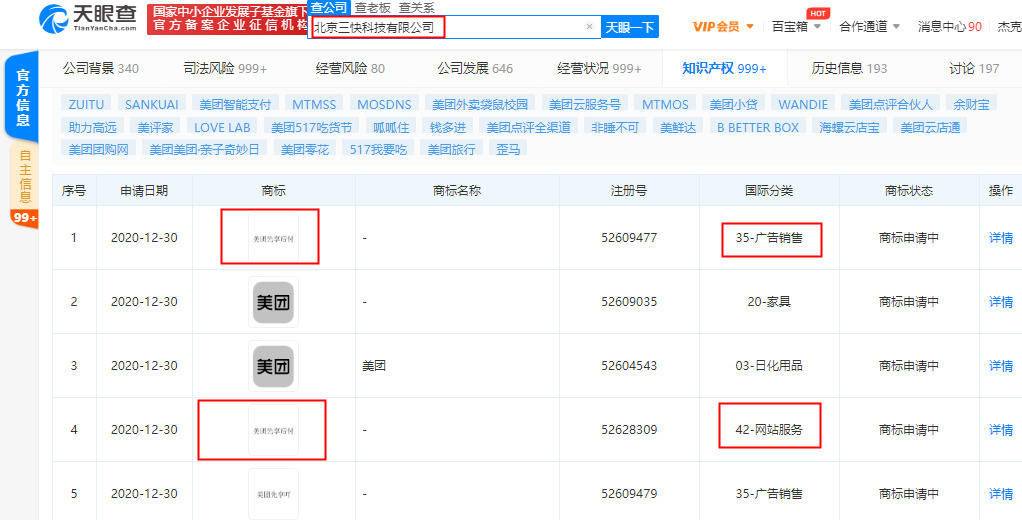Image resolution: width=1022 pixels, height=520 pixels.
Task: Select the 歪马 tag
Action: pos(508,149)
